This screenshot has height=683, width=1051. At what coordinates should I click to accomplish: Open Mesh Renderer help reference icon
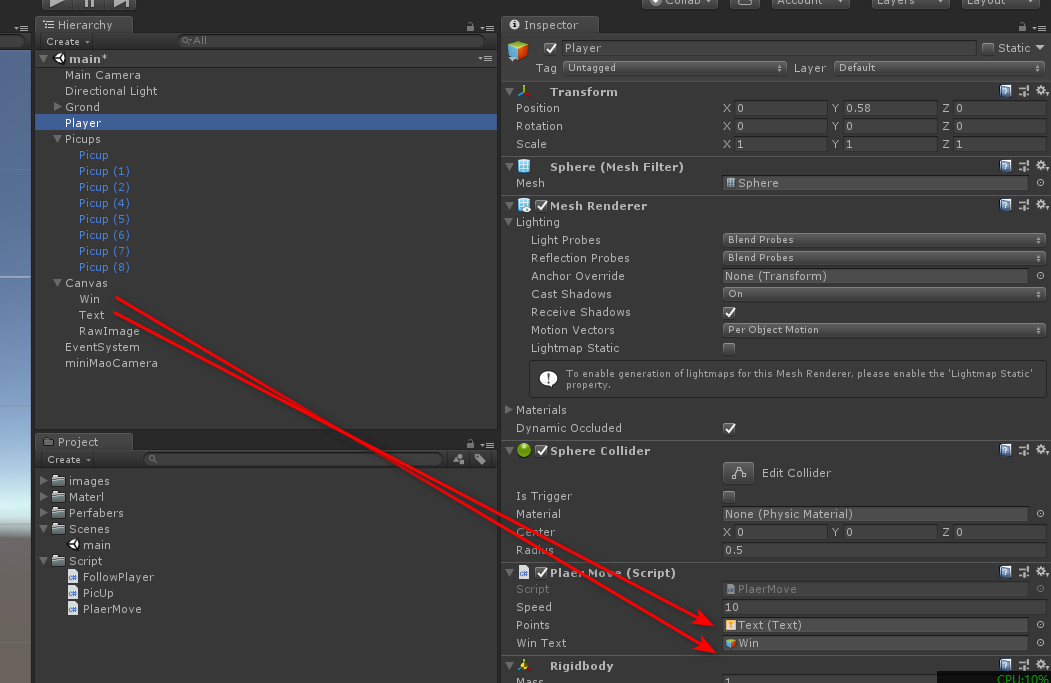pos(1005,204)
